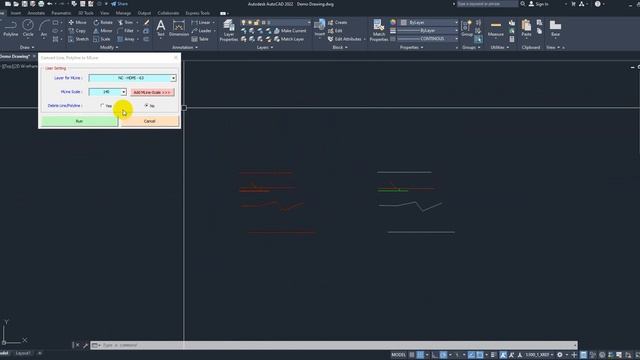Activate the Mirror tool
The height and width of the screenshot is (360, 640).
click(x=102, y=31)
